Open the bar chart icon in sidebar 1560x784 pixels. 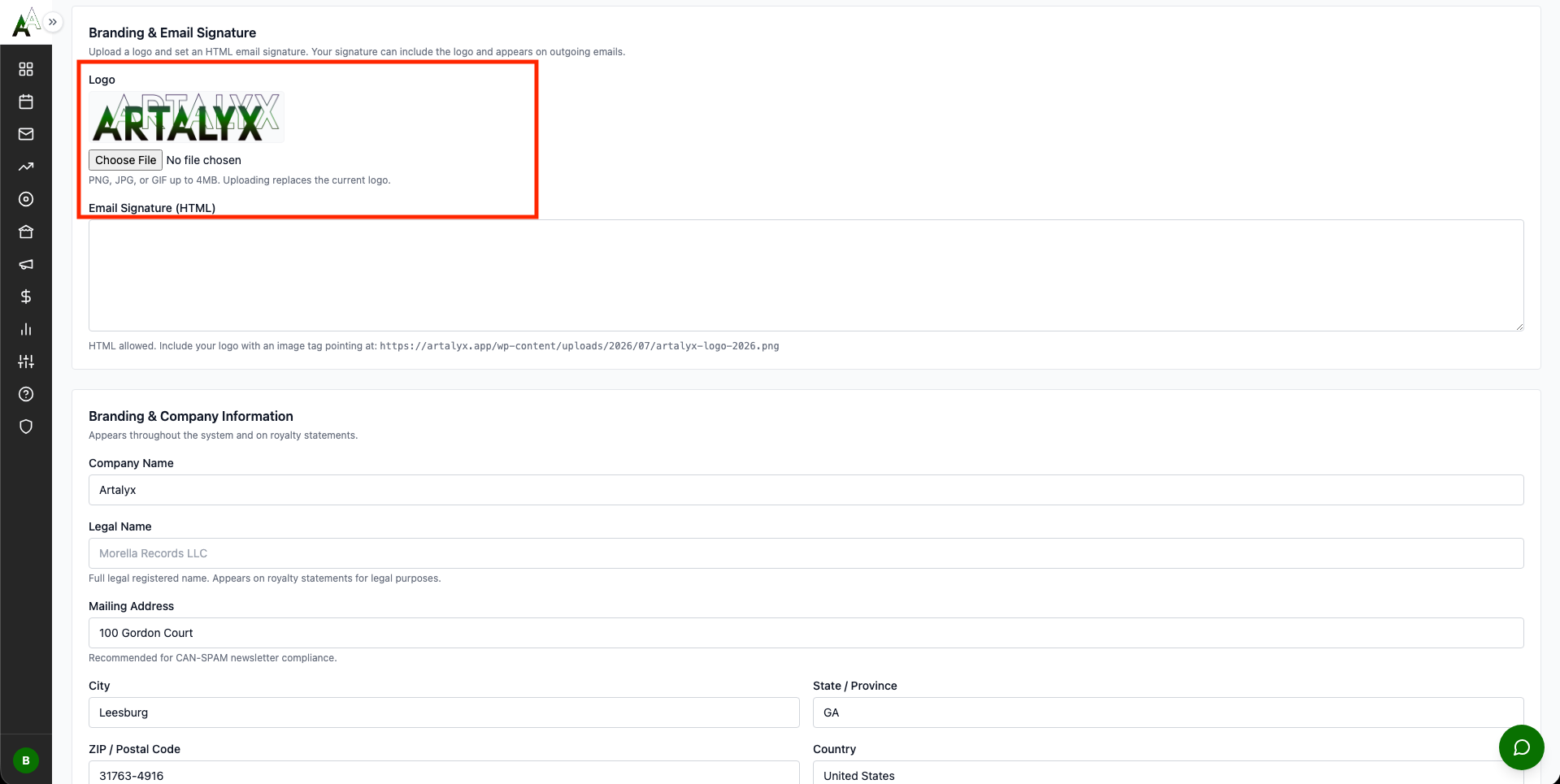click(x=26, y=329)
